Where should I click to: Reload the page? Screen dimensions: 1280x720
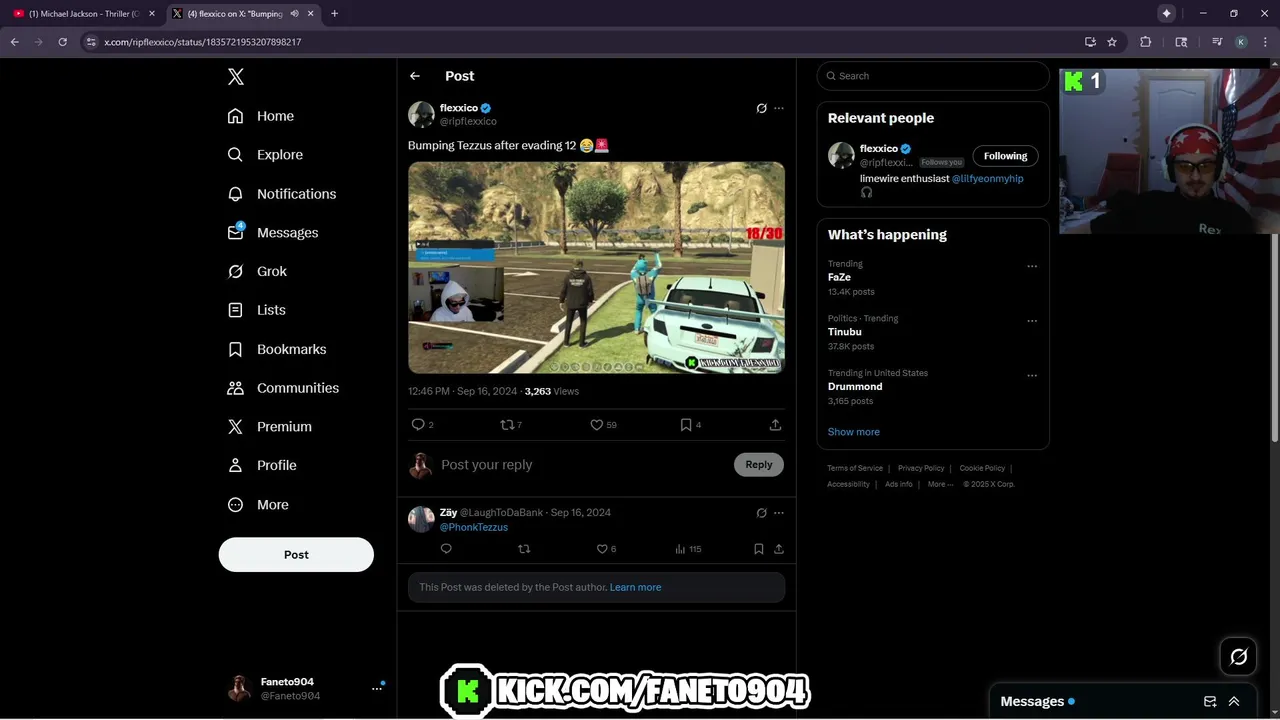pos(62,42)
